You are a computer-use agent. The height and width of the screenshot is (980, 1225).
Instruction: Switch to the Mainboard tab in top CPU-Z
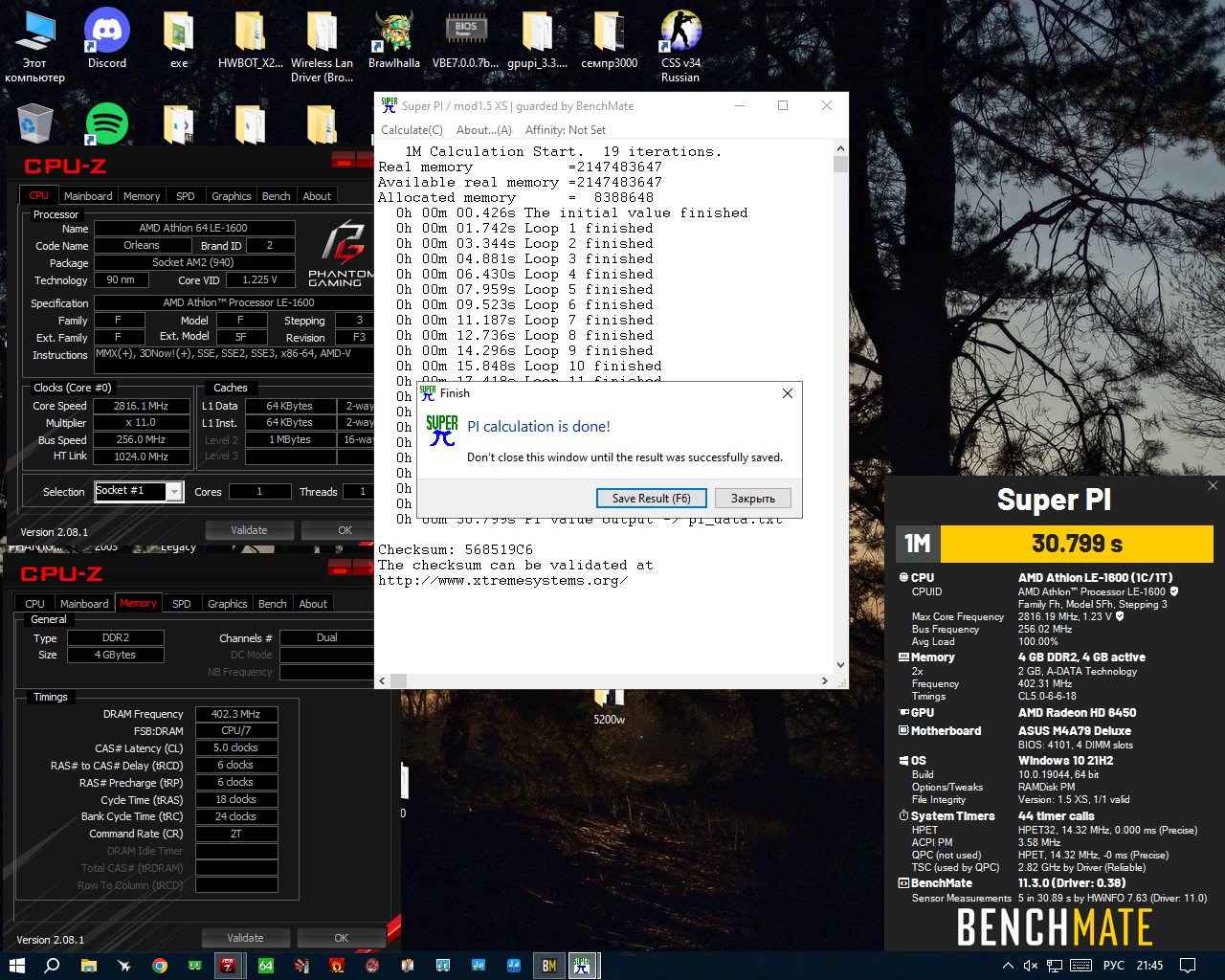88,195
